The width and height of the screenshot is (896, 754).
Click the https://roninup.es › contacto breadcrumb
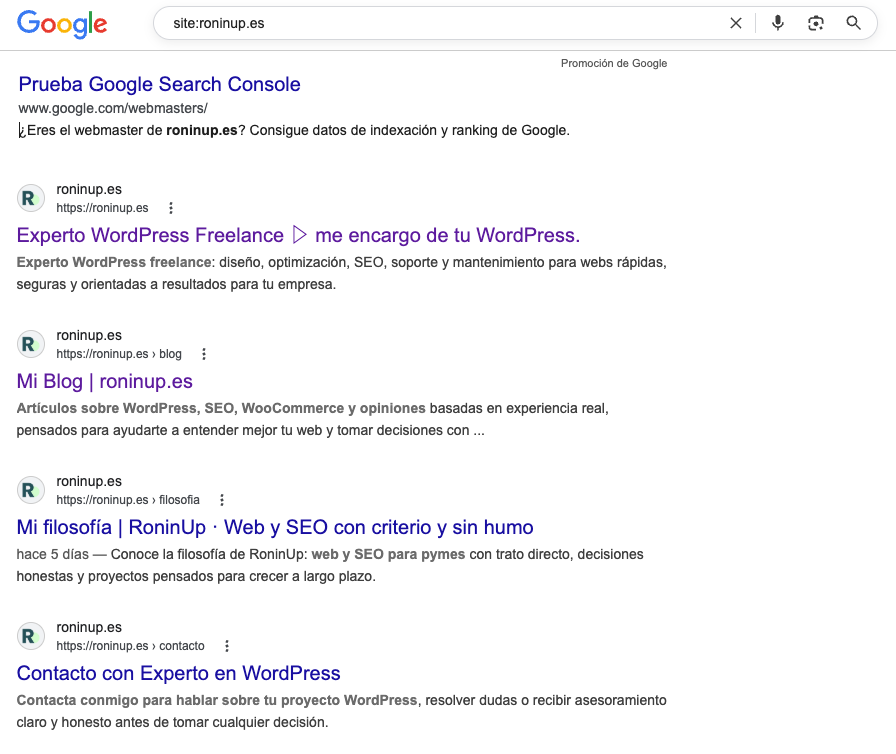click(130, 646)
